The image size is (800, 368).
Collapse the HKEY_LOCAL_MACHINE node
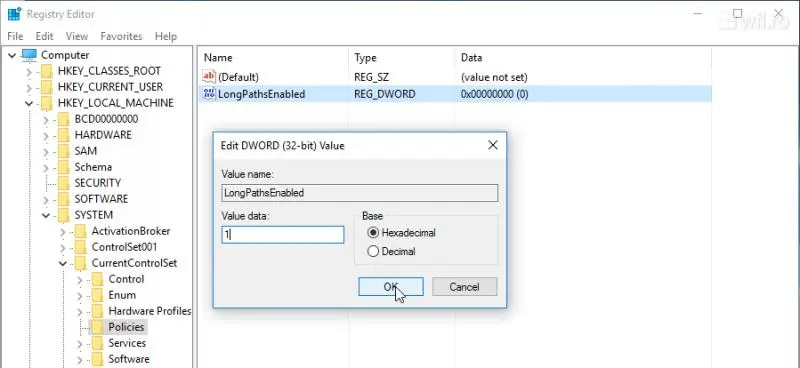(29, 104)
